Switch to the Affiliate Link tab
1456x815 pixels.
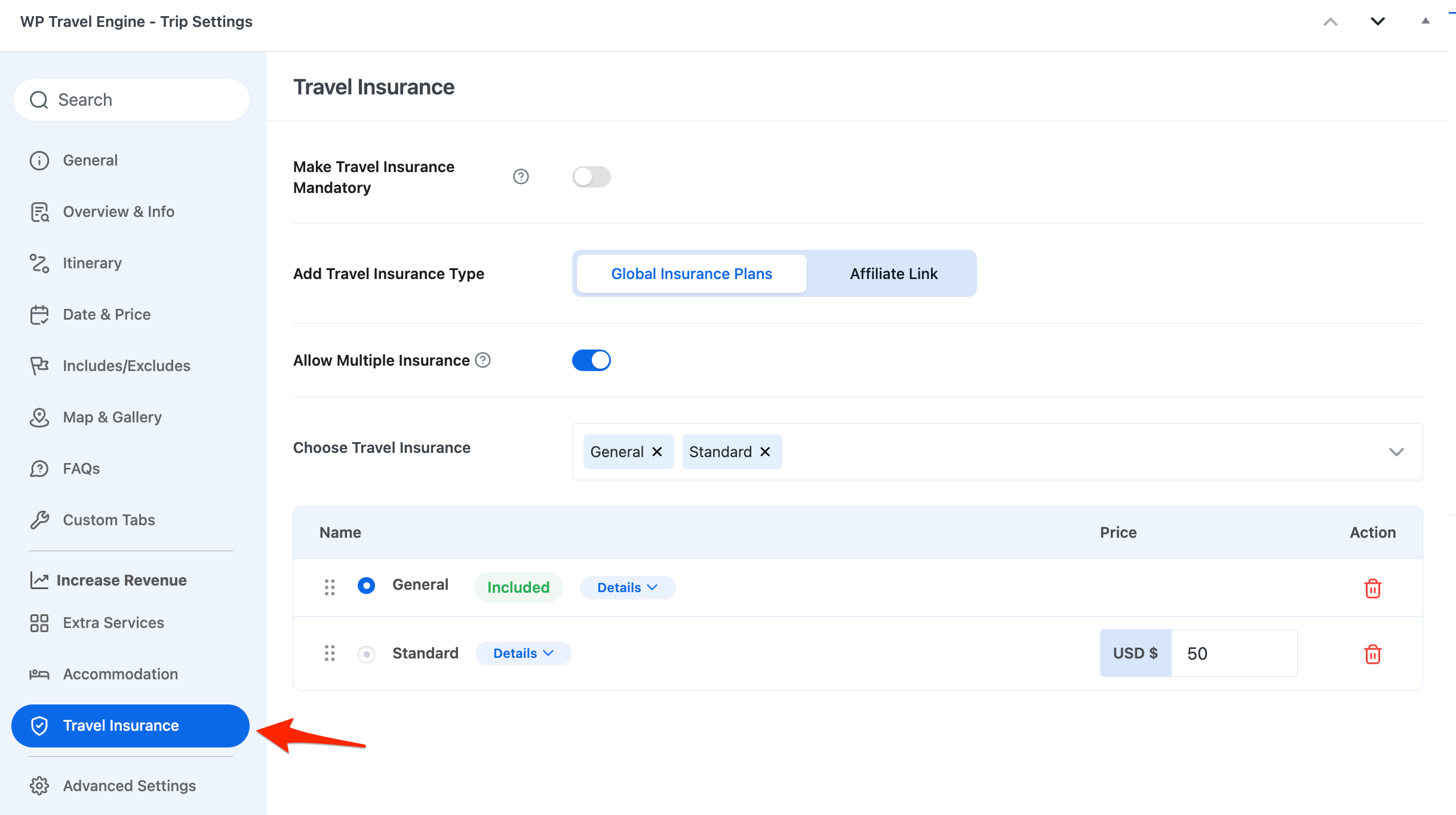point(893,274)
